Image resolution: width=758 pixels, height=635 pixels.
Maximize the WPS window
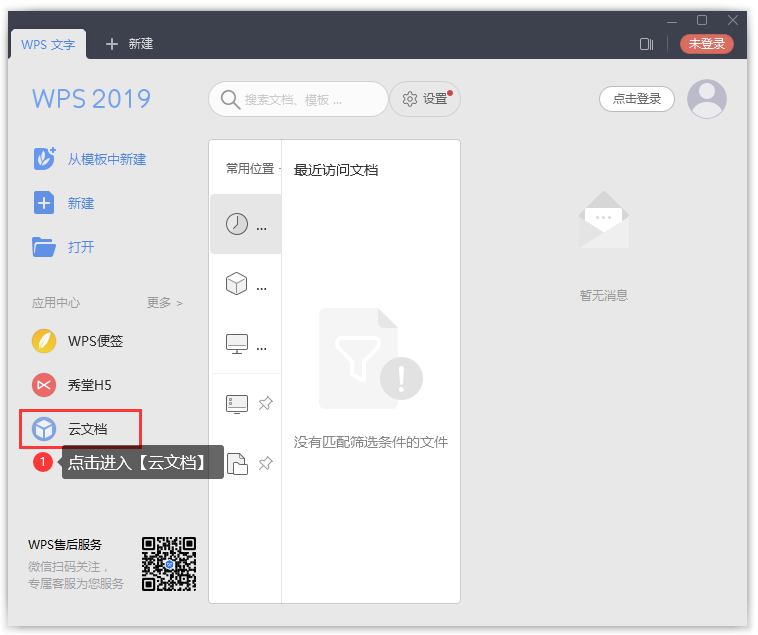(702, 20)
